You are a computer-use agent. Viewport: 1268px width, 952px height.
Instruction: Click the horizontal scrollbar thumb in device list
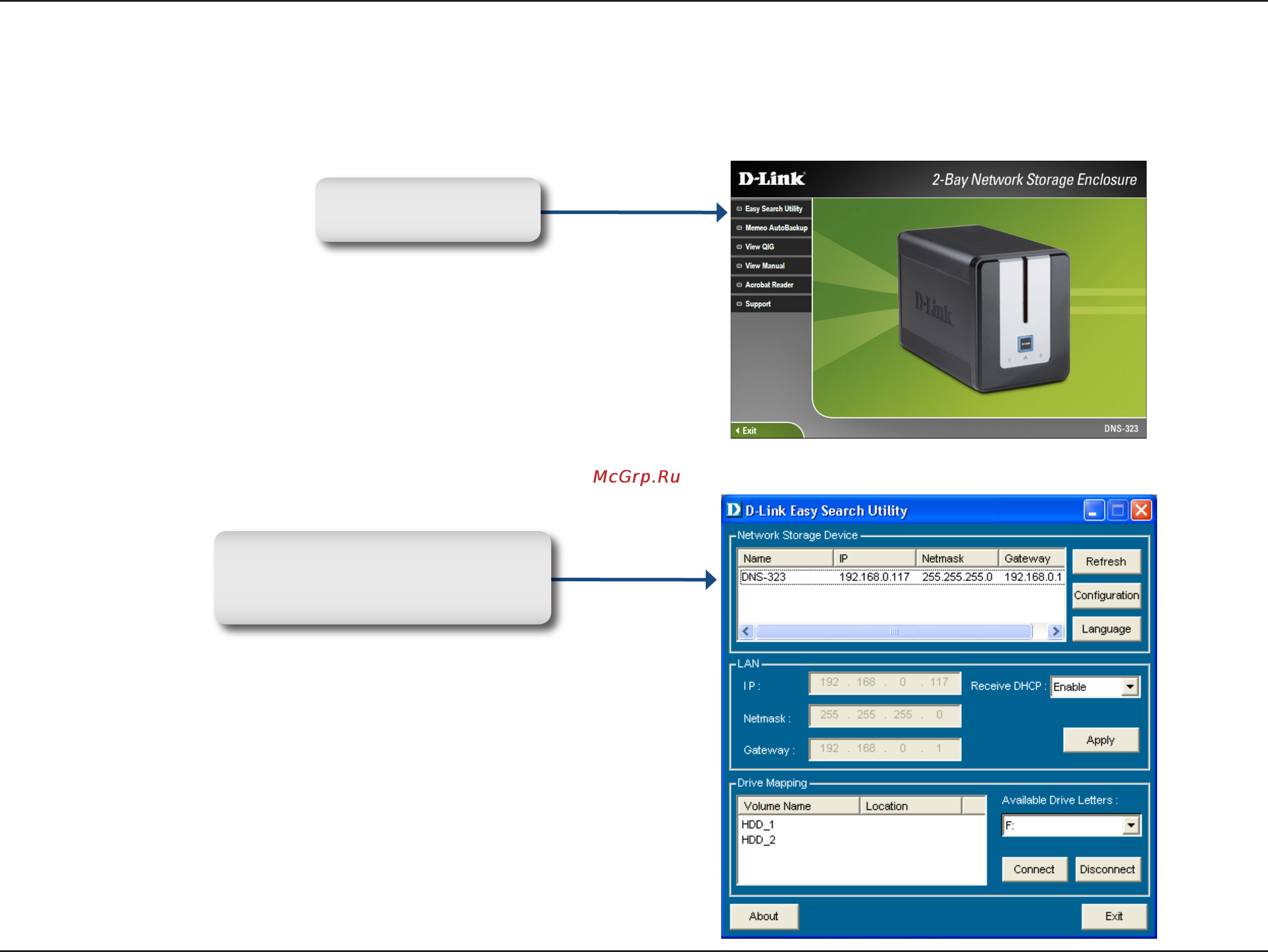pos(894,631)
